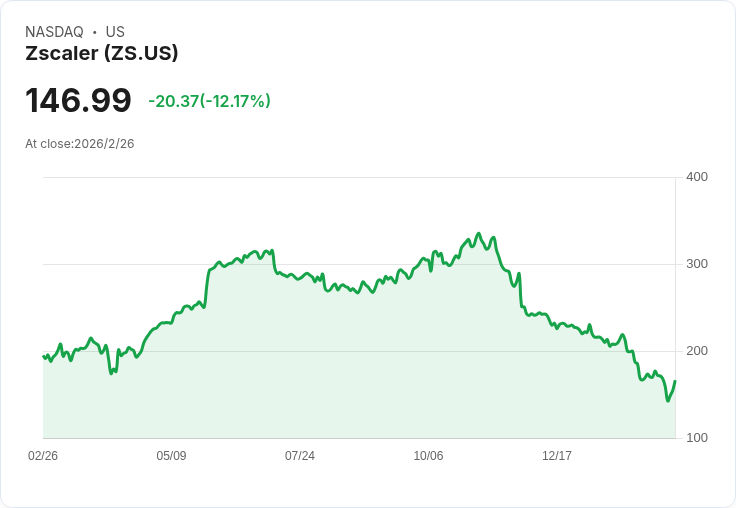This screenshot has width=736, height=508.
Task: Click the Zscaler (ZS.US) stock title
Action: click(x=102, y=53)
